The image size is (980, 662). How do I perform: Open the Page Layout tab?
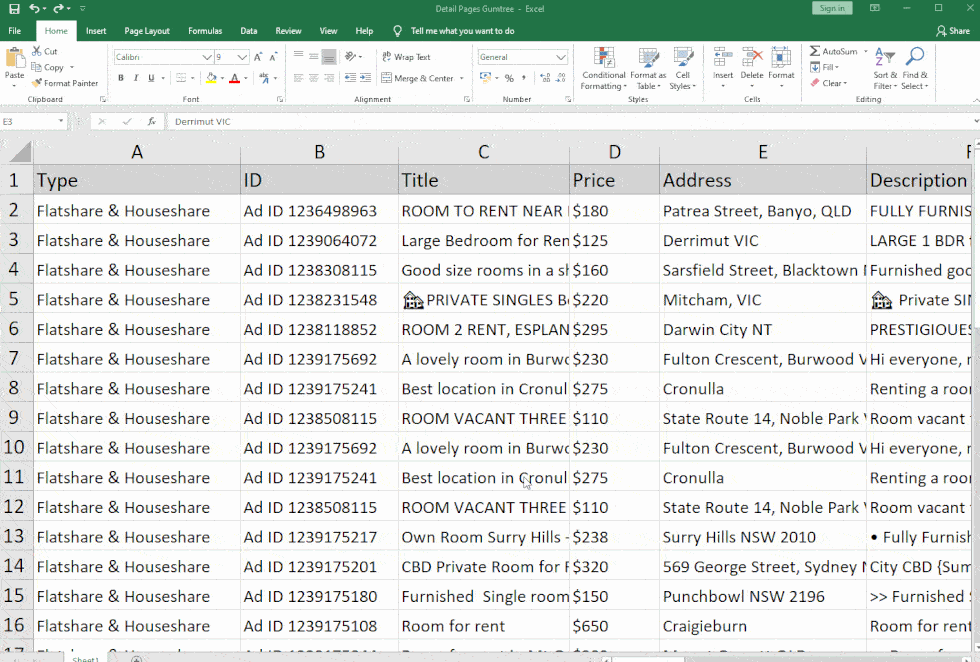pos(147,31)
